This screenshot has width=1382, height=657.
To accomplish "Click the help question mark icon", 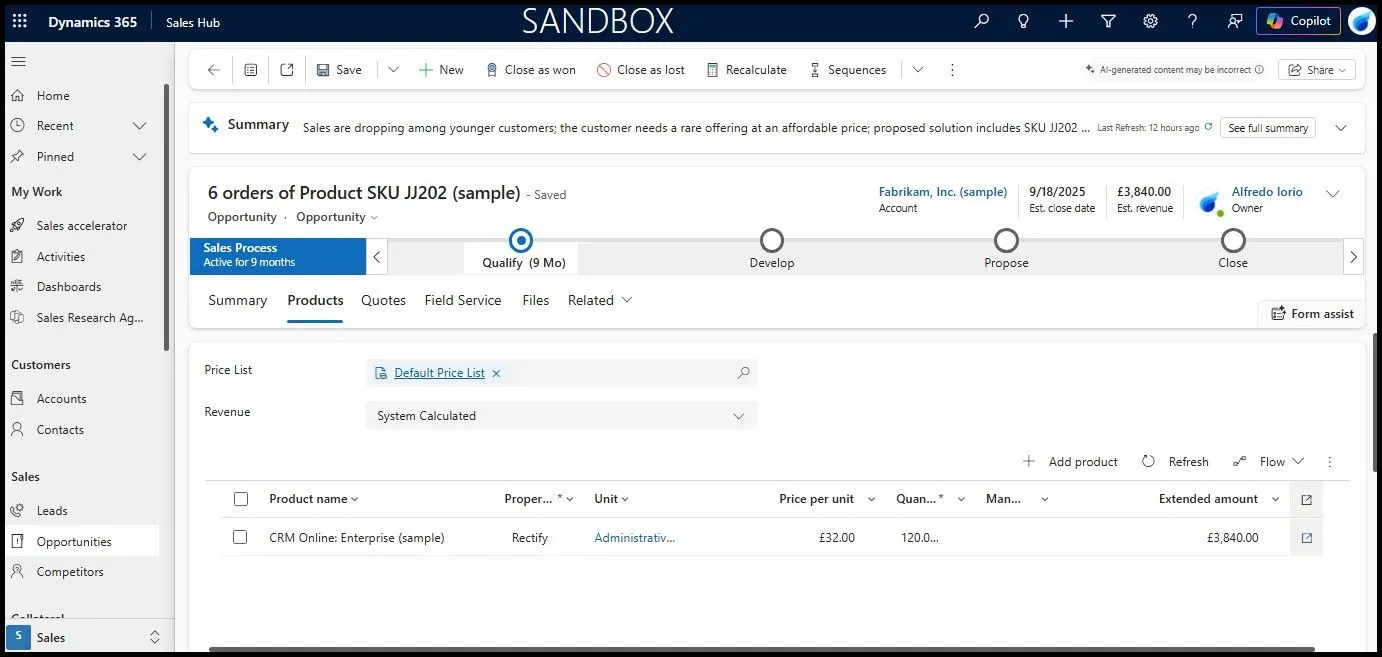I will tap(1193, 21).
